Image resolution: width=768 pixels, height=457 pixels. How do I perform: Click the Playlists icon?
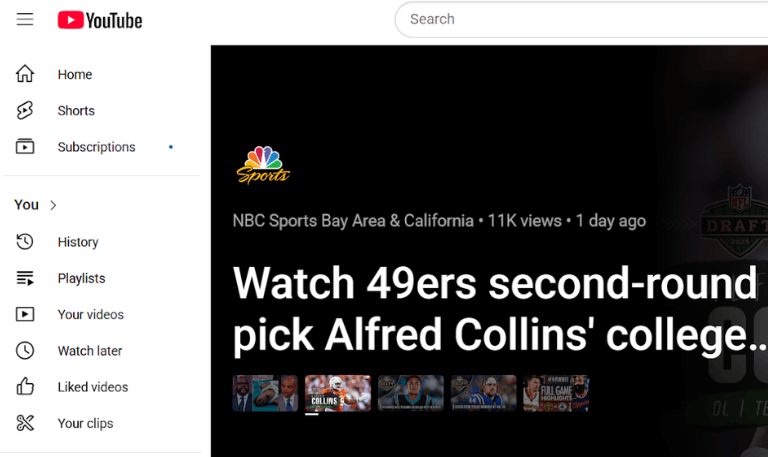pos(25,278)
